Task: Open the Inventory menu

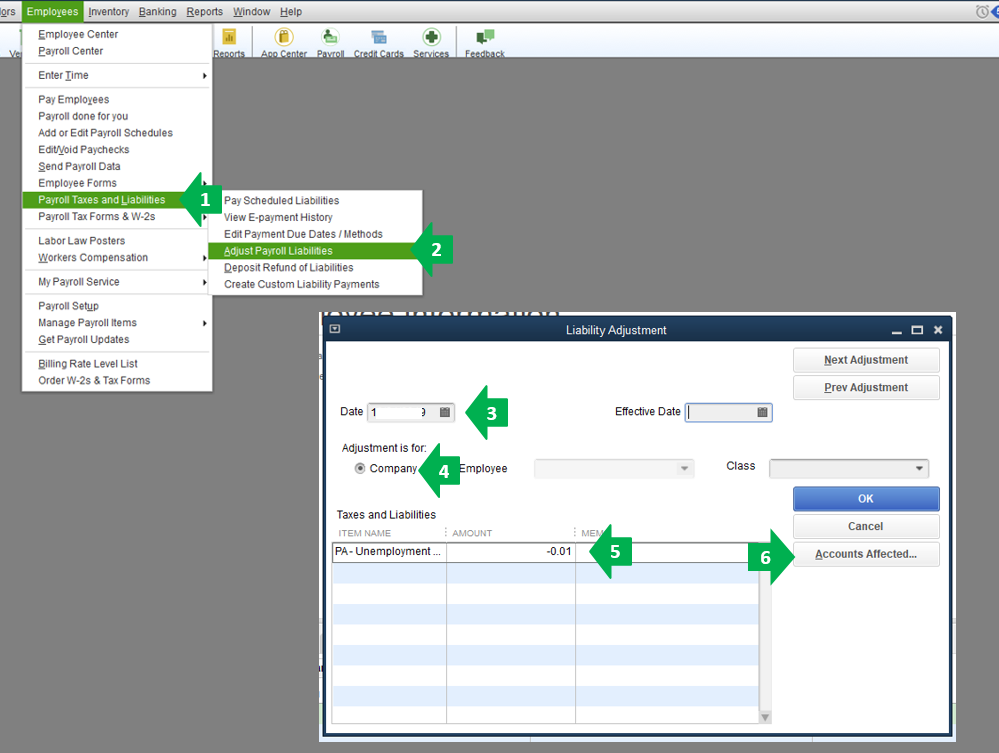Action: click(108, 11)
